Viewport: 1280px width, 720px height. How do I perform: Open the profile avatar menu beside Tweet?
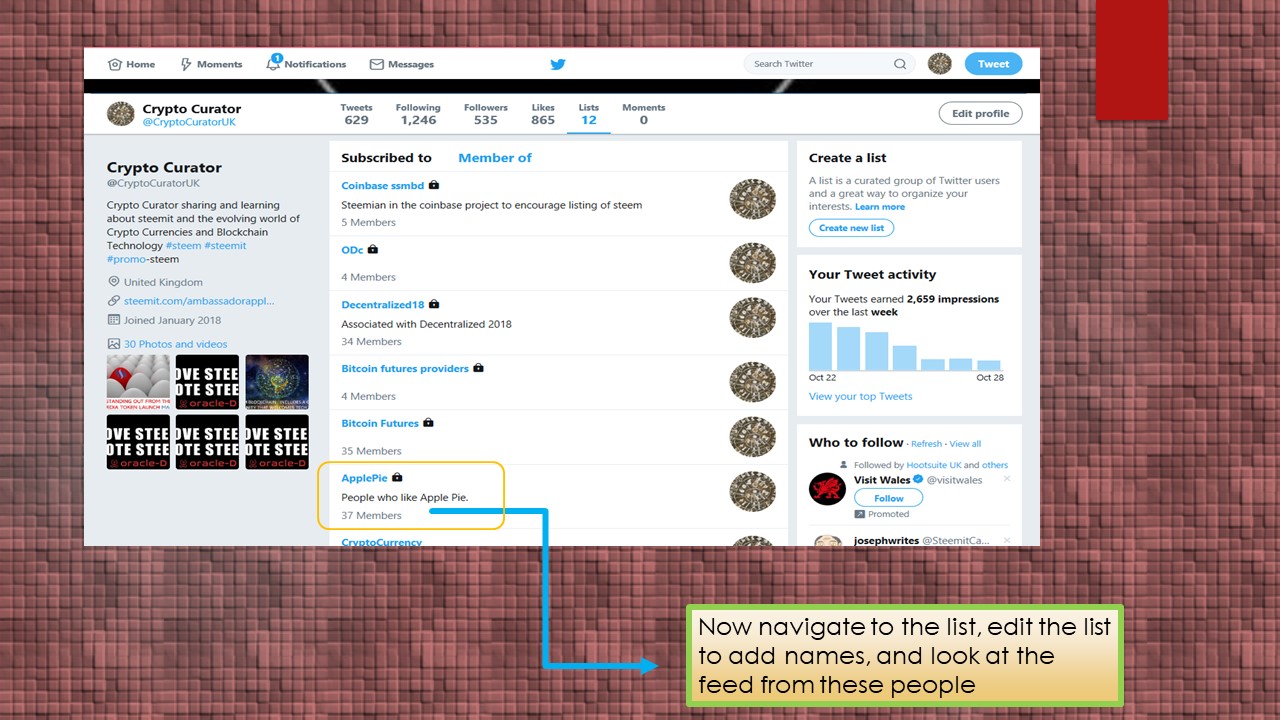[940, 64]
